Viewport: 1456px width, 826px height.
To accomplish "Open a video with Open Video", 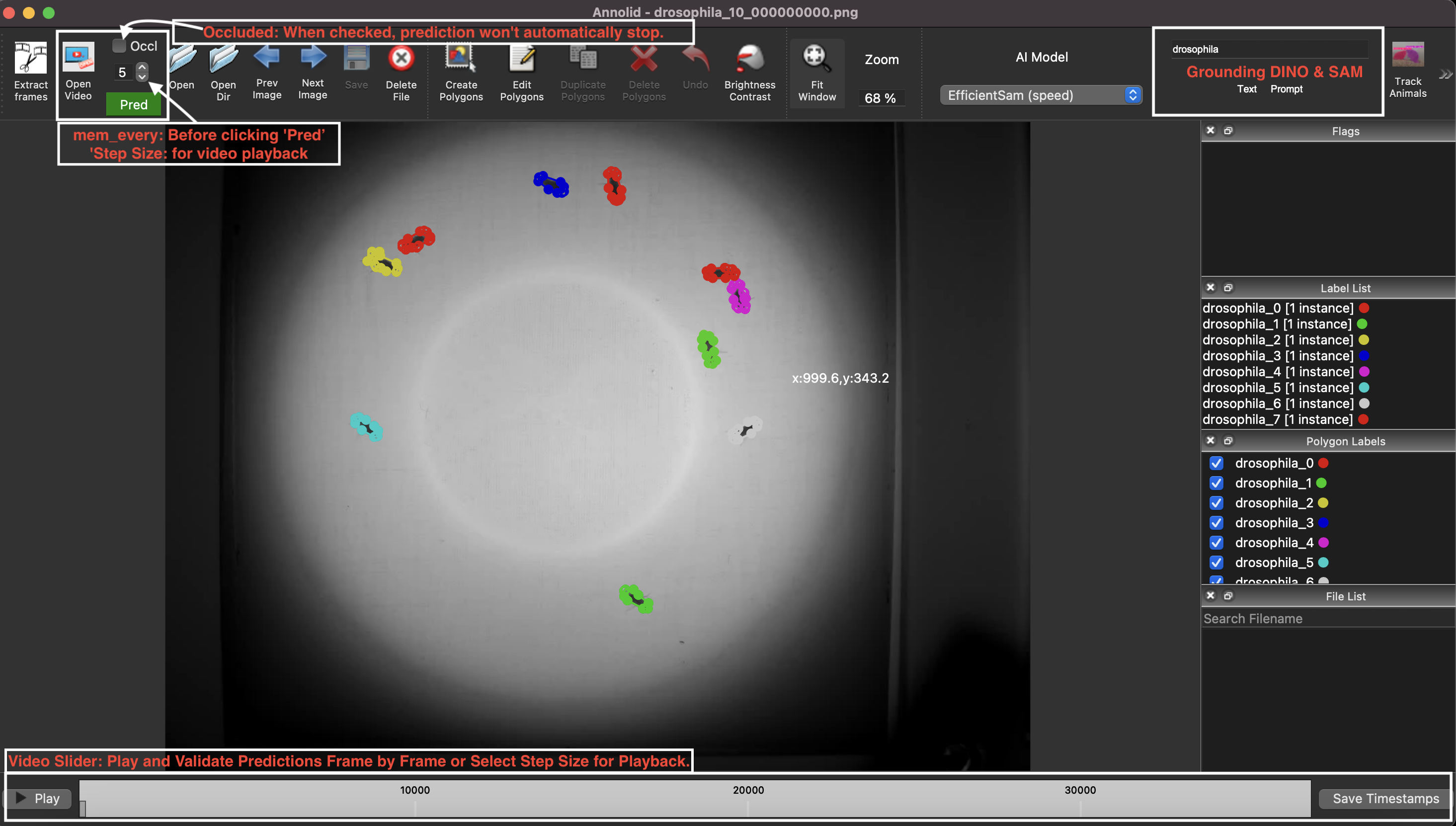I will (x=78, y=59).
